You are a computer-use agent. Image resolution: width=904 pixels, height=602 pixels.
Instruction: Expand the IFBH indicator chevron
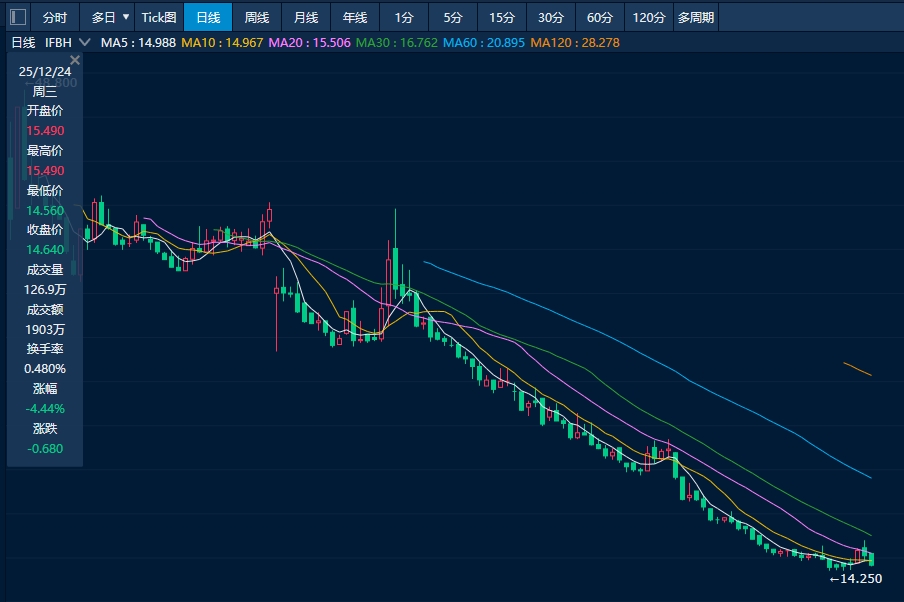(x=84, y=43)
